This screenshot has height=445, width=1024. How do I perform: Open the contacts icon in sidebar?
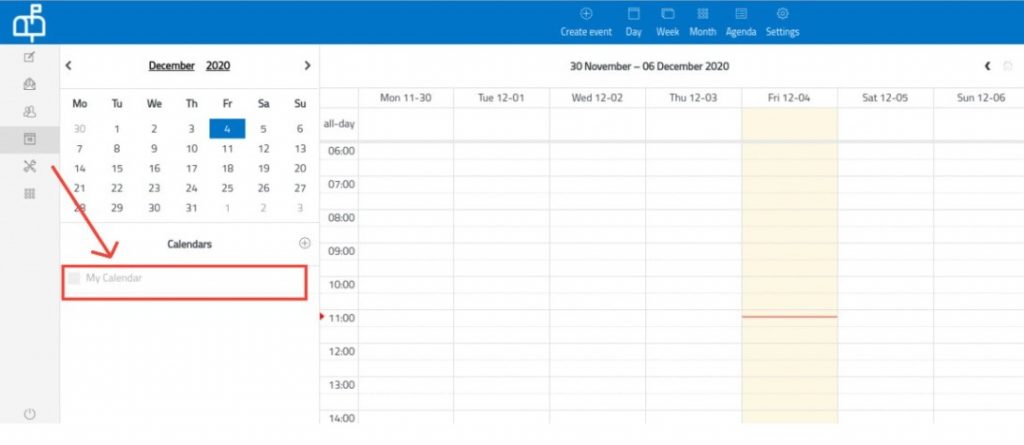coord(30,112)
